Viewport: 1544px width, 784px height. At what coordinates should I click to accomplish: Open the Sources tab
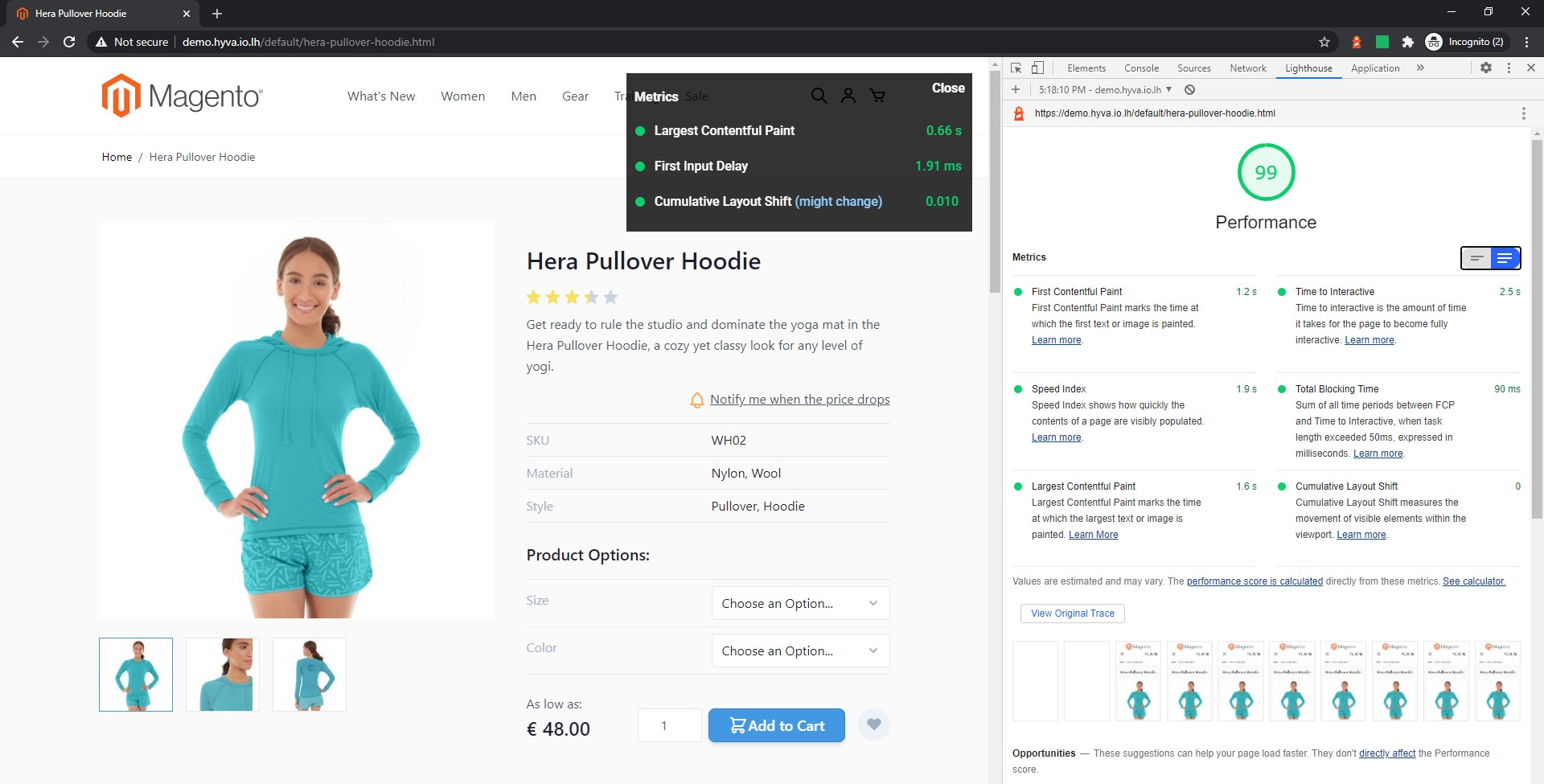point(1193,68)
